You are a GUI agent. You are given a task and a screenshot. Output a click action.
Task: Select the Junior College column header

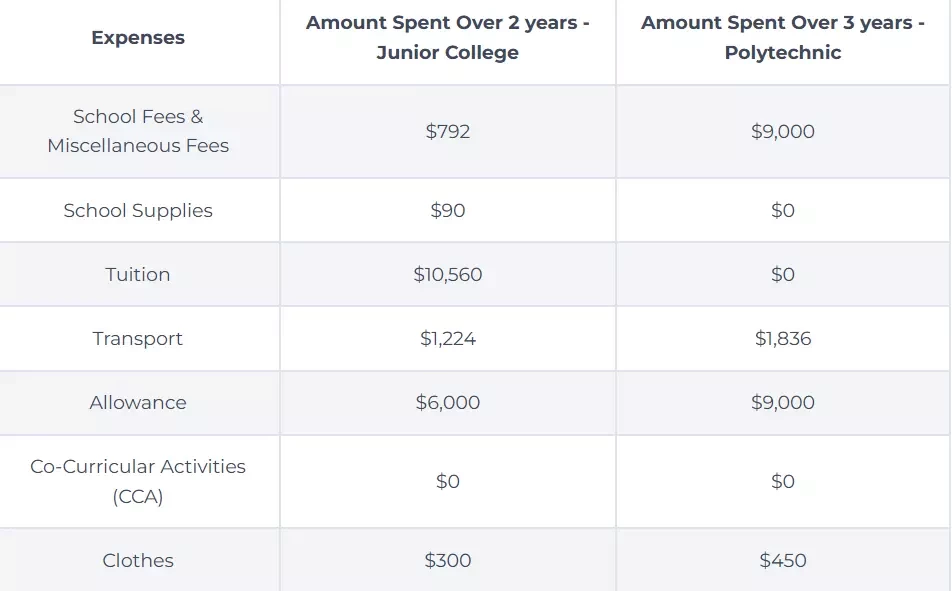447,38
